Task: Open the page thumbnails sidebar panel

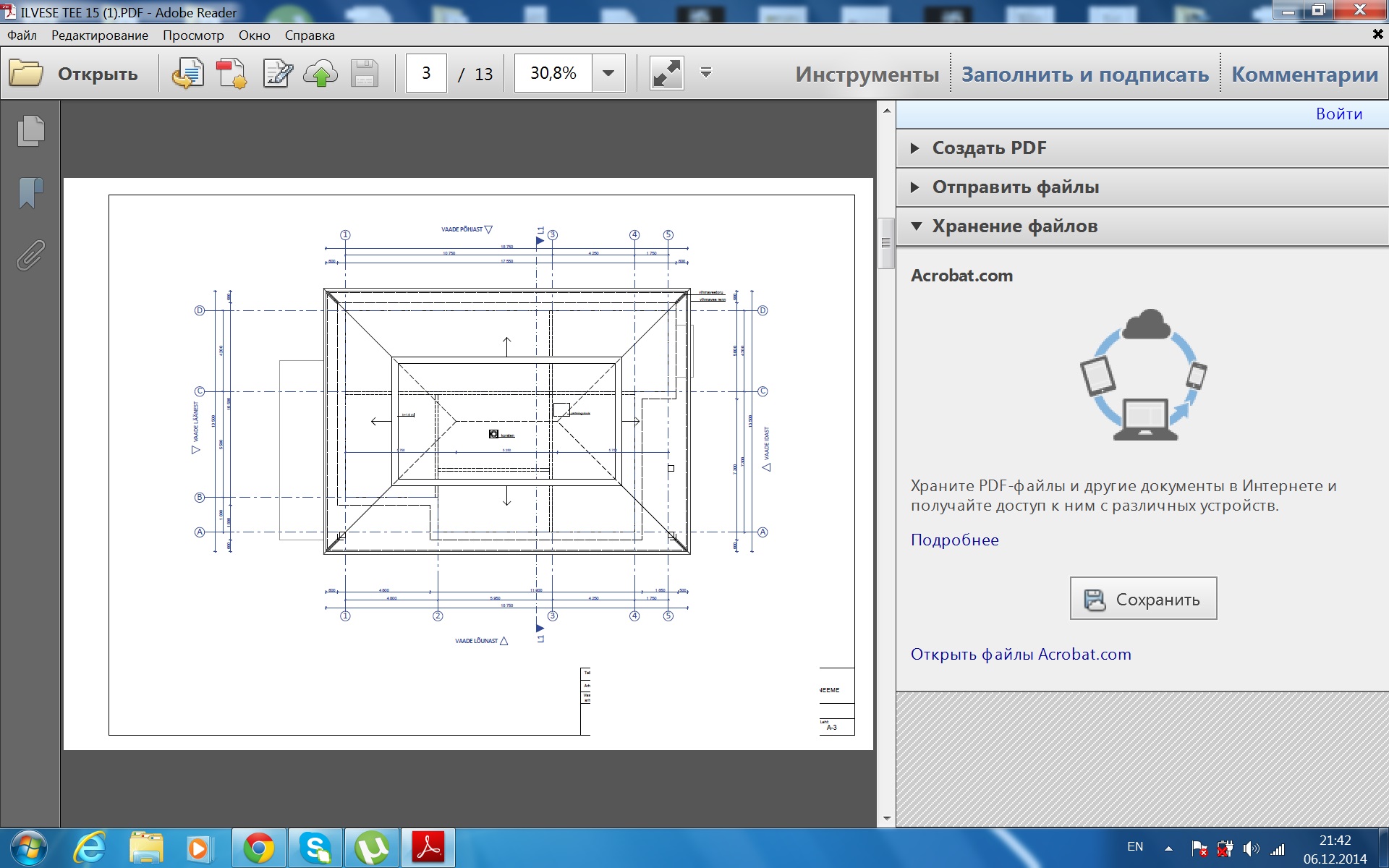Action: [x=30, y=131]
